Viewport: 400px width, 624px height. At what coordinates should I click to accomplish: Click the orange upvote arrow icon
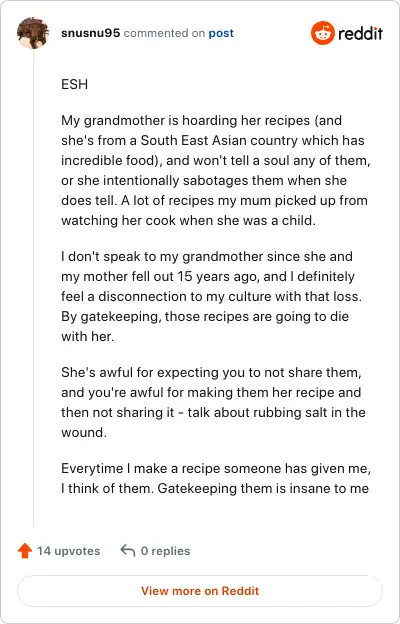coord(25,551)
